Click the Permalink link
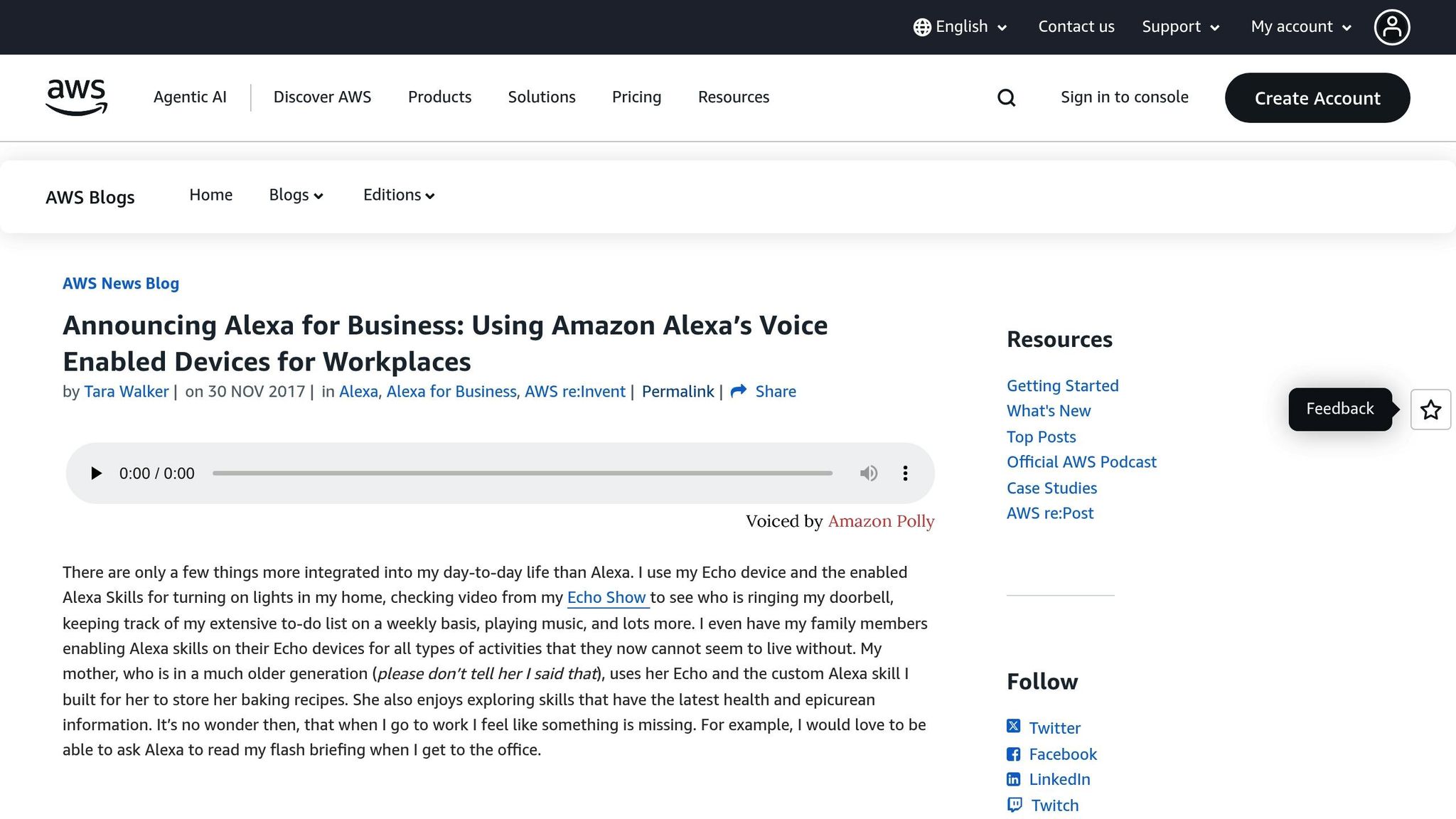 coord(678,392)
